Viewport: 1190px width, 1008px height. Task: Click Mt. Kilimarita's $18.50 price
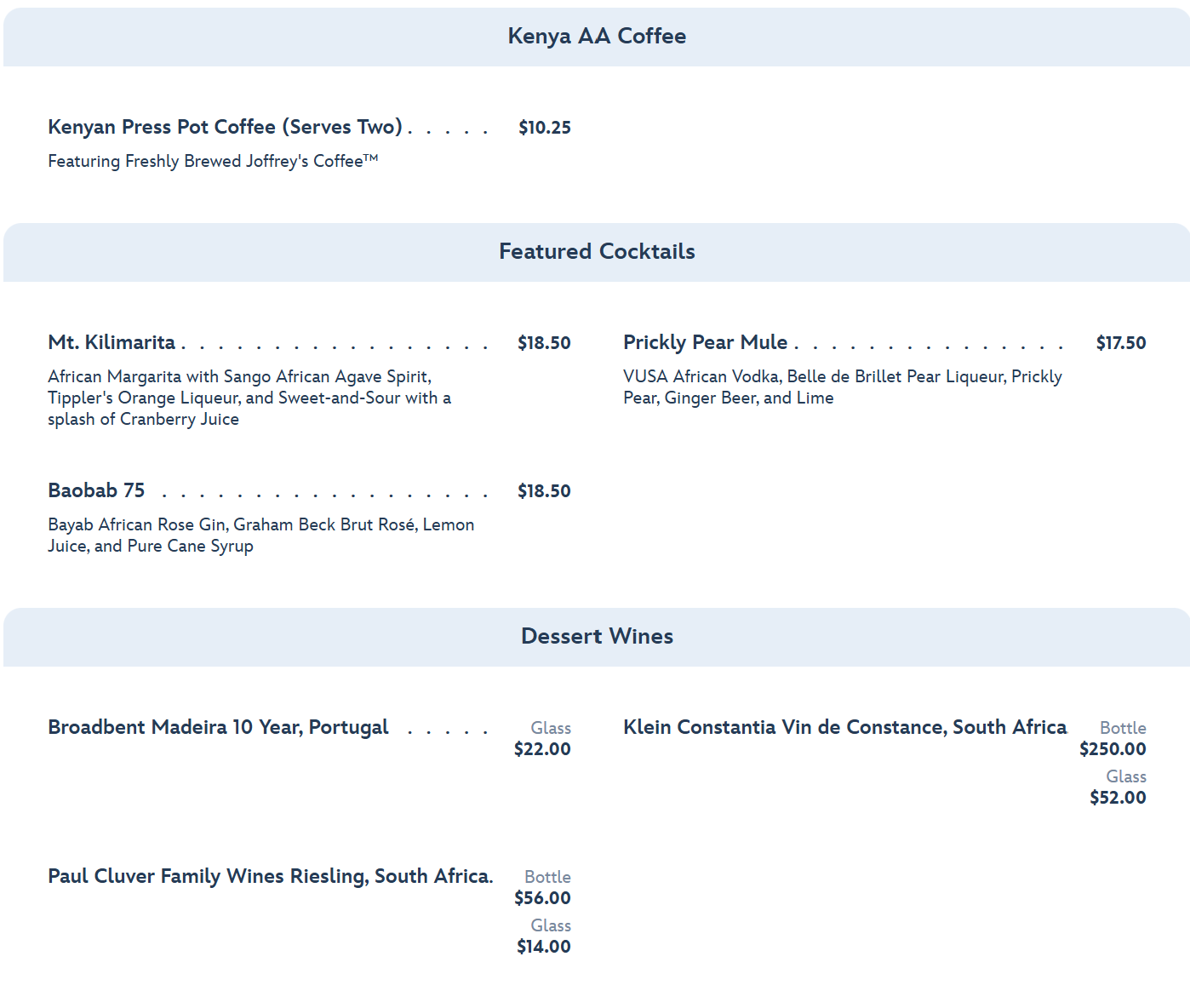point(544,344)
